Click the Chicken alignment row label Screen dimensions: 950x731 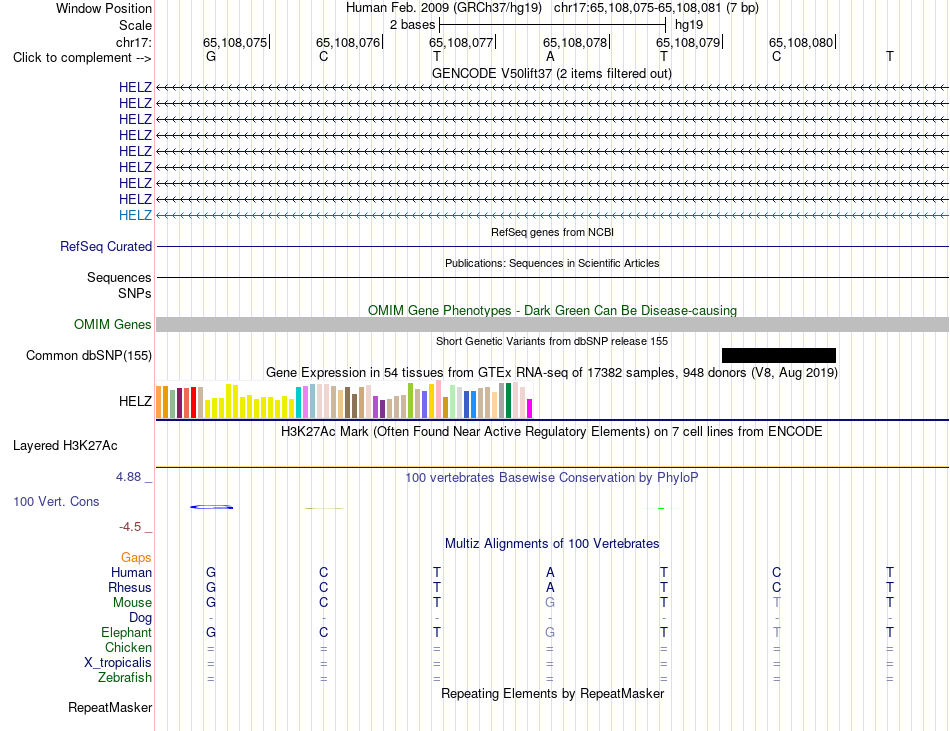(128, 647)
